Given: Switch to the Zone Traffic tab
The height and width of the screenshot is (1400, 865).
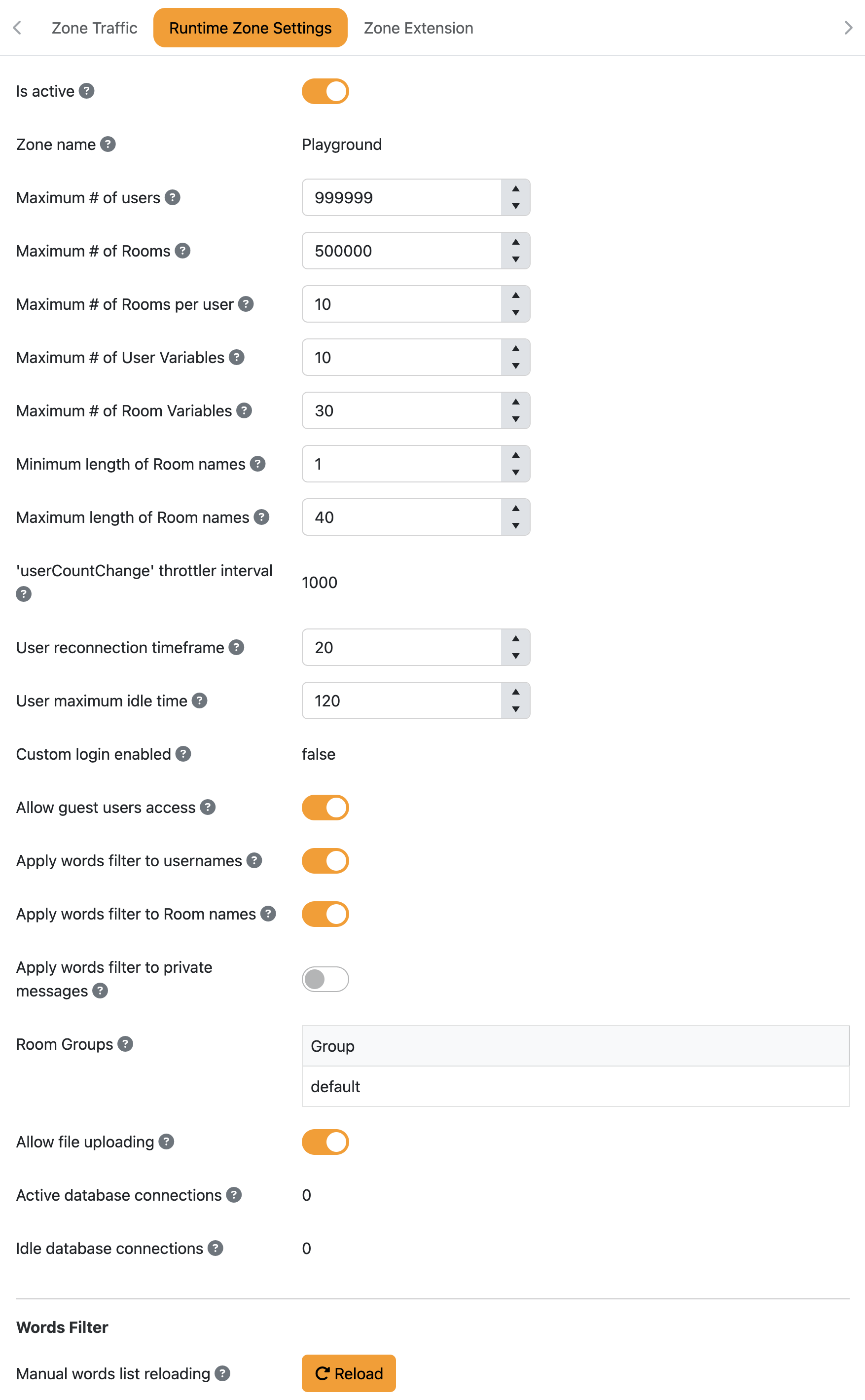Looking at the screenshot, I should [x=94, y=28].
